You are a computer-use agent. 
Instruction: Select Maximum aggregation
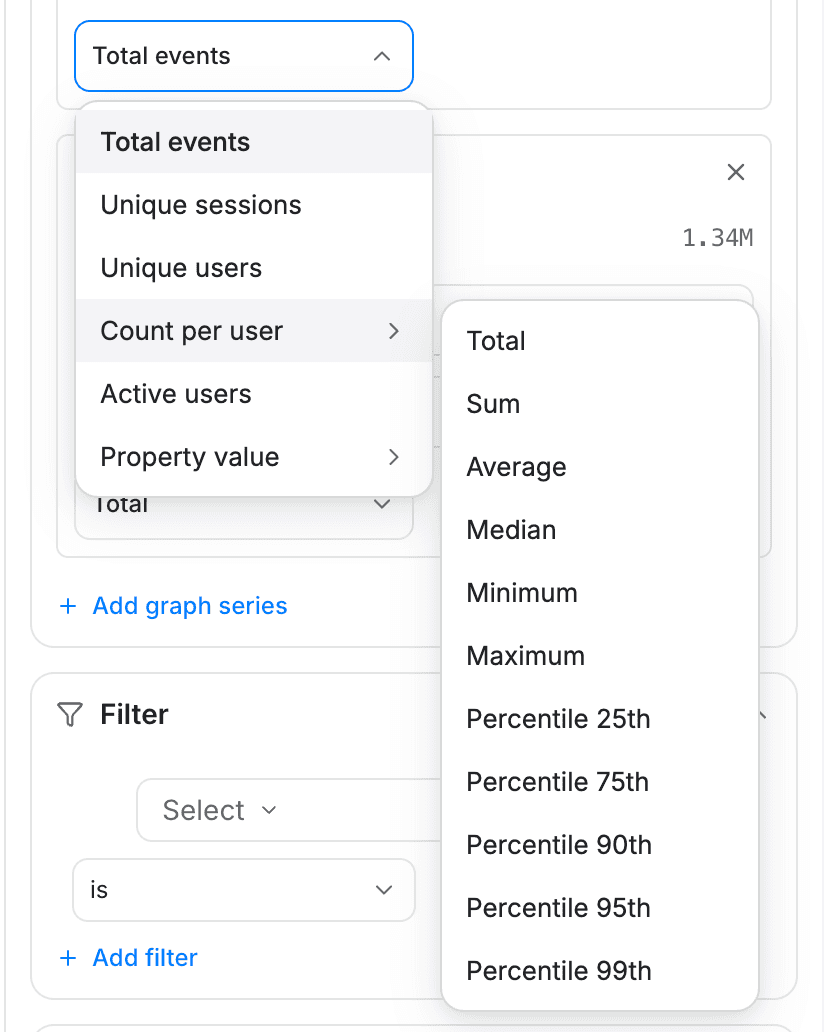coord(600,656)
